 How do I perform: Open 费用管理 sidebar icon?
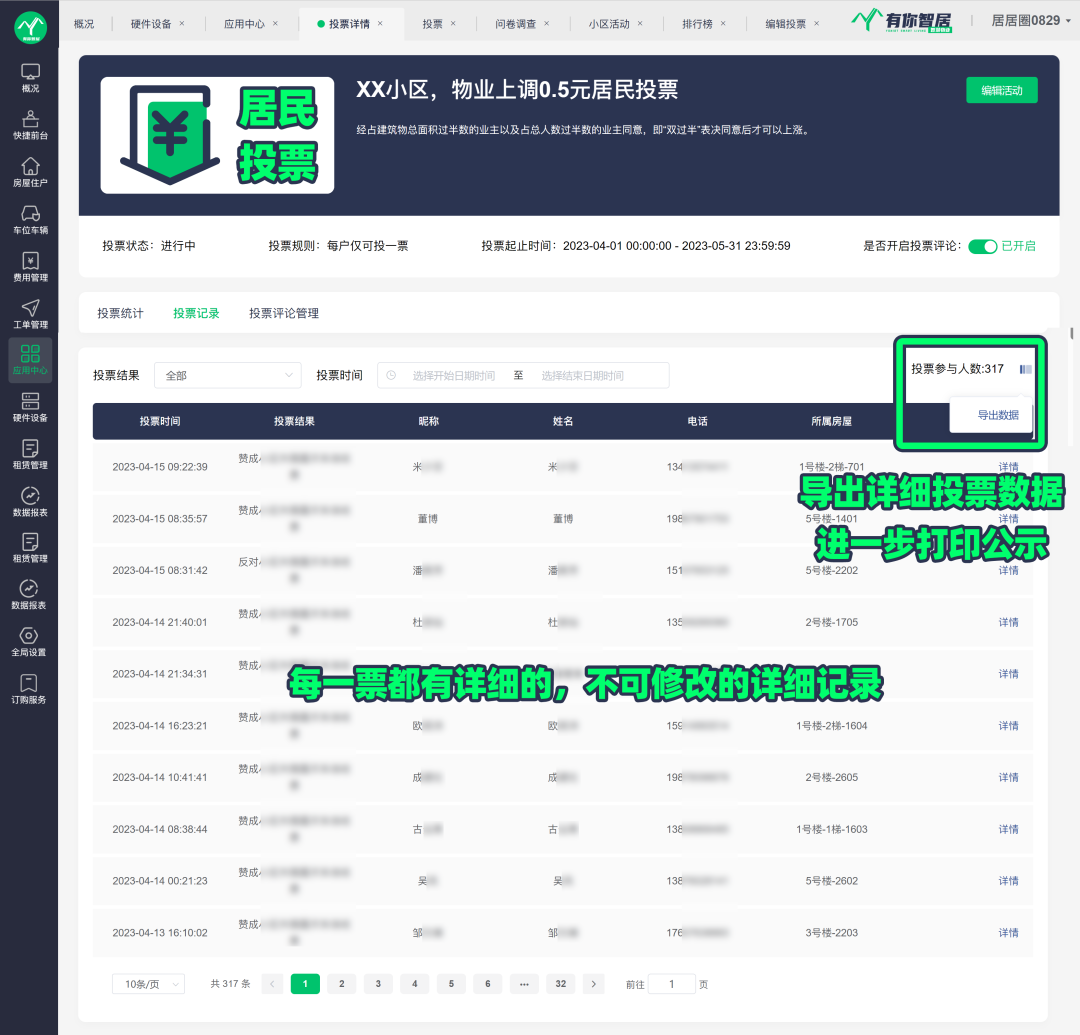pyautogui.click(x=30, y=267)
